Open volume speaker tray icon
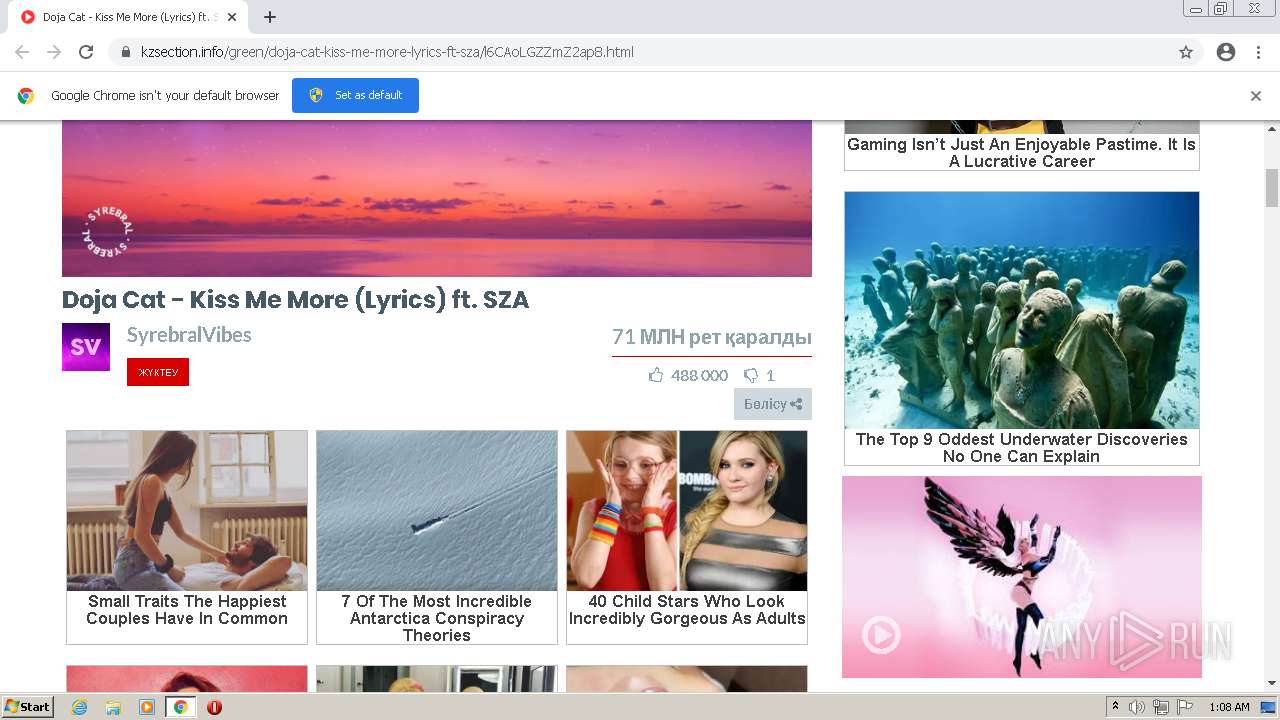The height and width of the screenshot is (720, 1280). (x=1137, y=707)
